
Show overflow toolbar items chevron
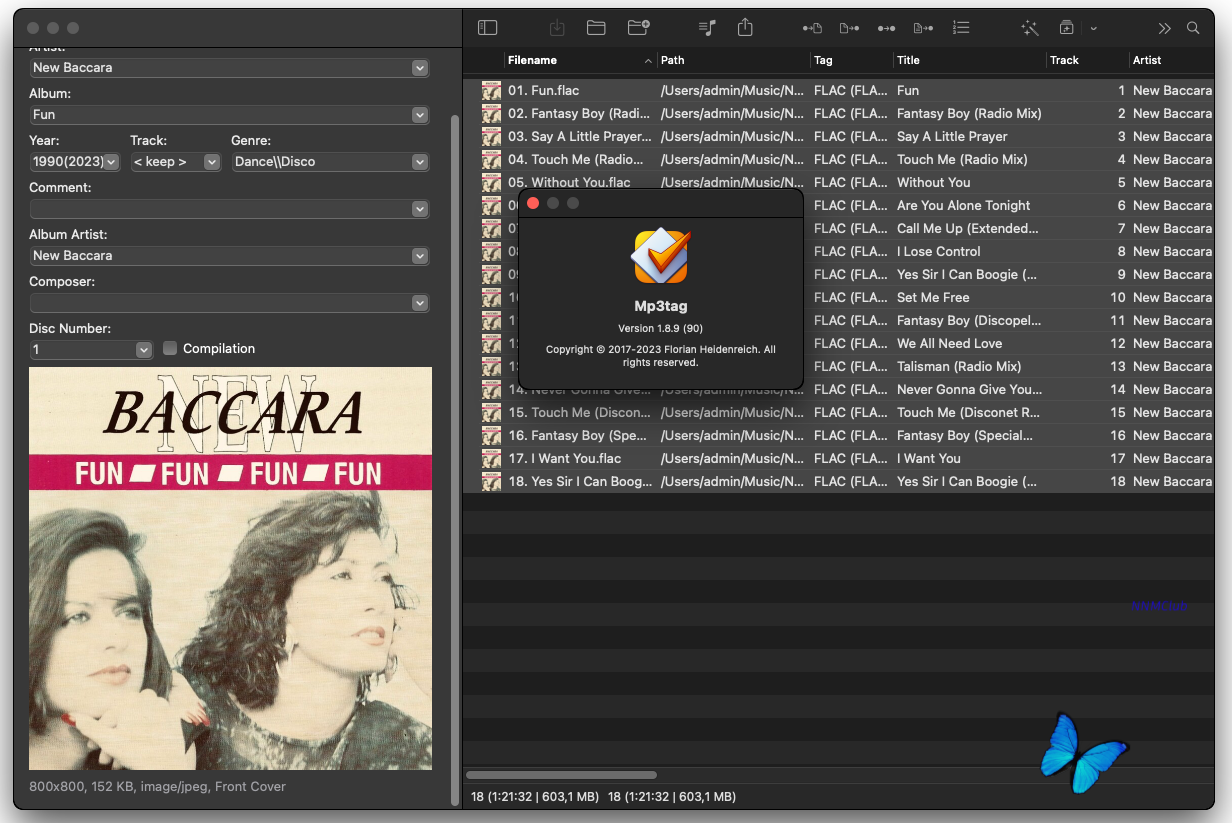coord(1164,28)
